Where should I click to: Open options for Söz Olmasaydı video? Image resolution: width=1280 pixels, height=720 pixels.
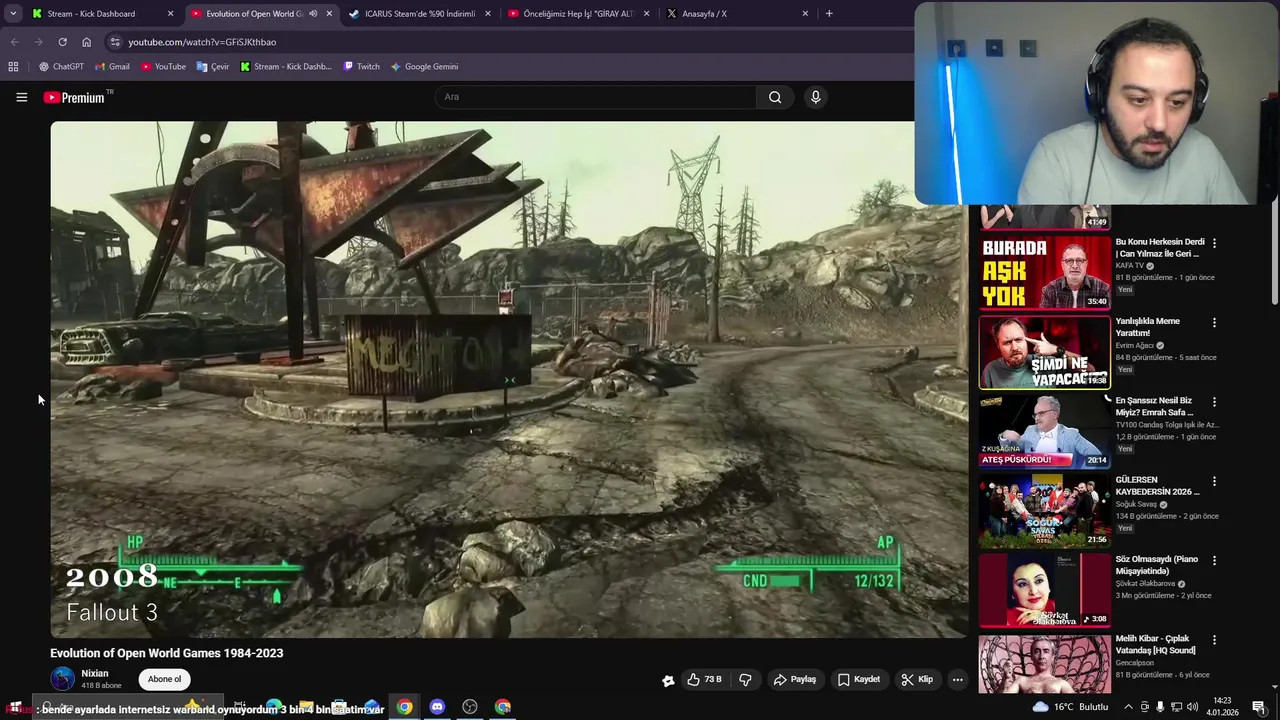(x=1214, y=560)
